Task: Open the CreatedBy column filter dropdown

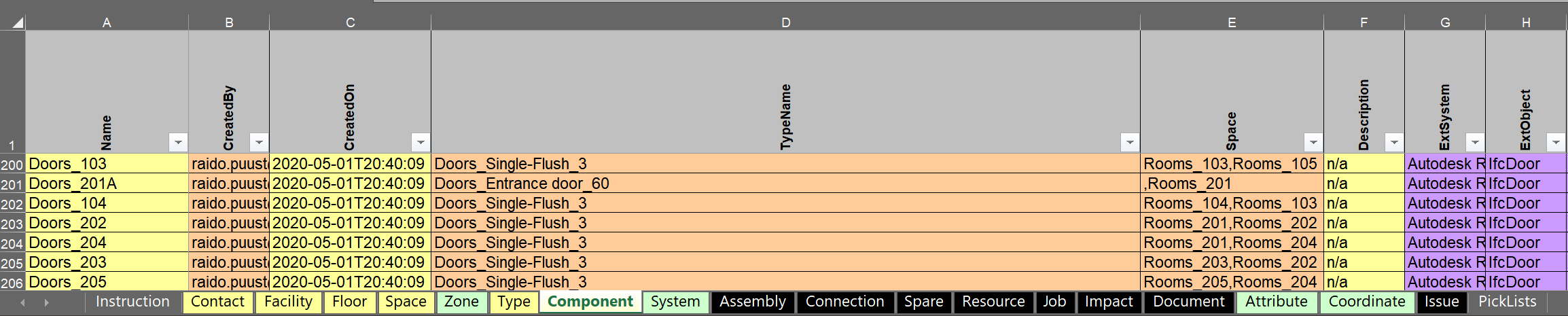Action: [x=259, y=143]
